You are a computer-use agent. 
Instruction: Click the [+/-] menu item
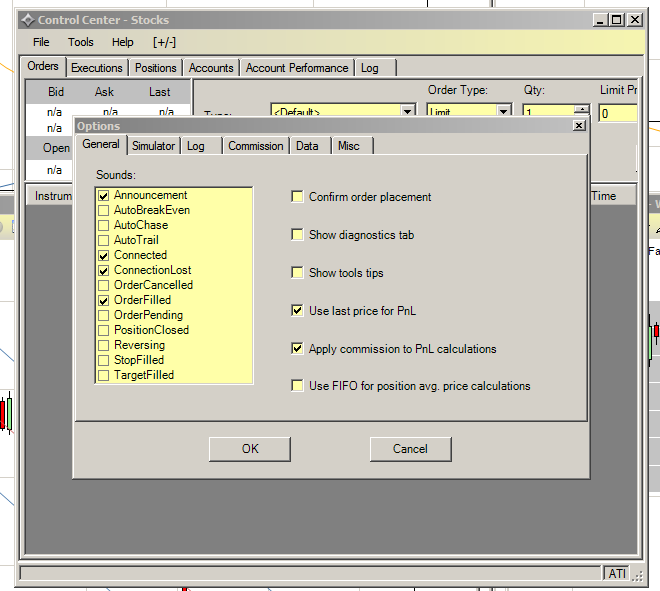click(x=164, y=42)
